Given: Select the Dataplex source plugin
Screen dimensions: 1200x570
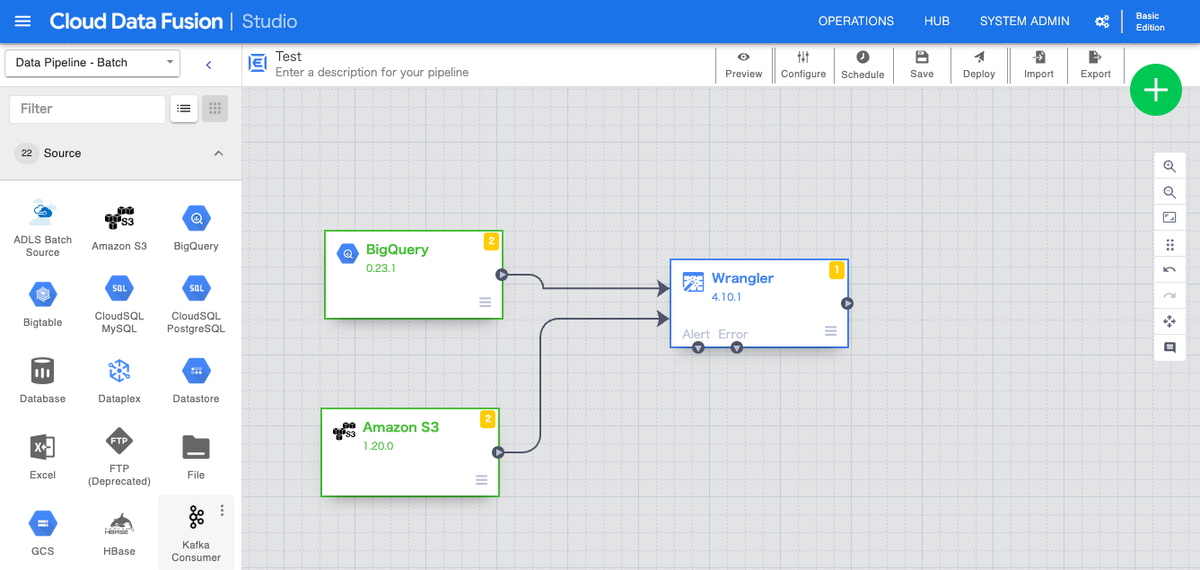Looking at the screenshot, I should pyautogui.click(x=119, y=380).
